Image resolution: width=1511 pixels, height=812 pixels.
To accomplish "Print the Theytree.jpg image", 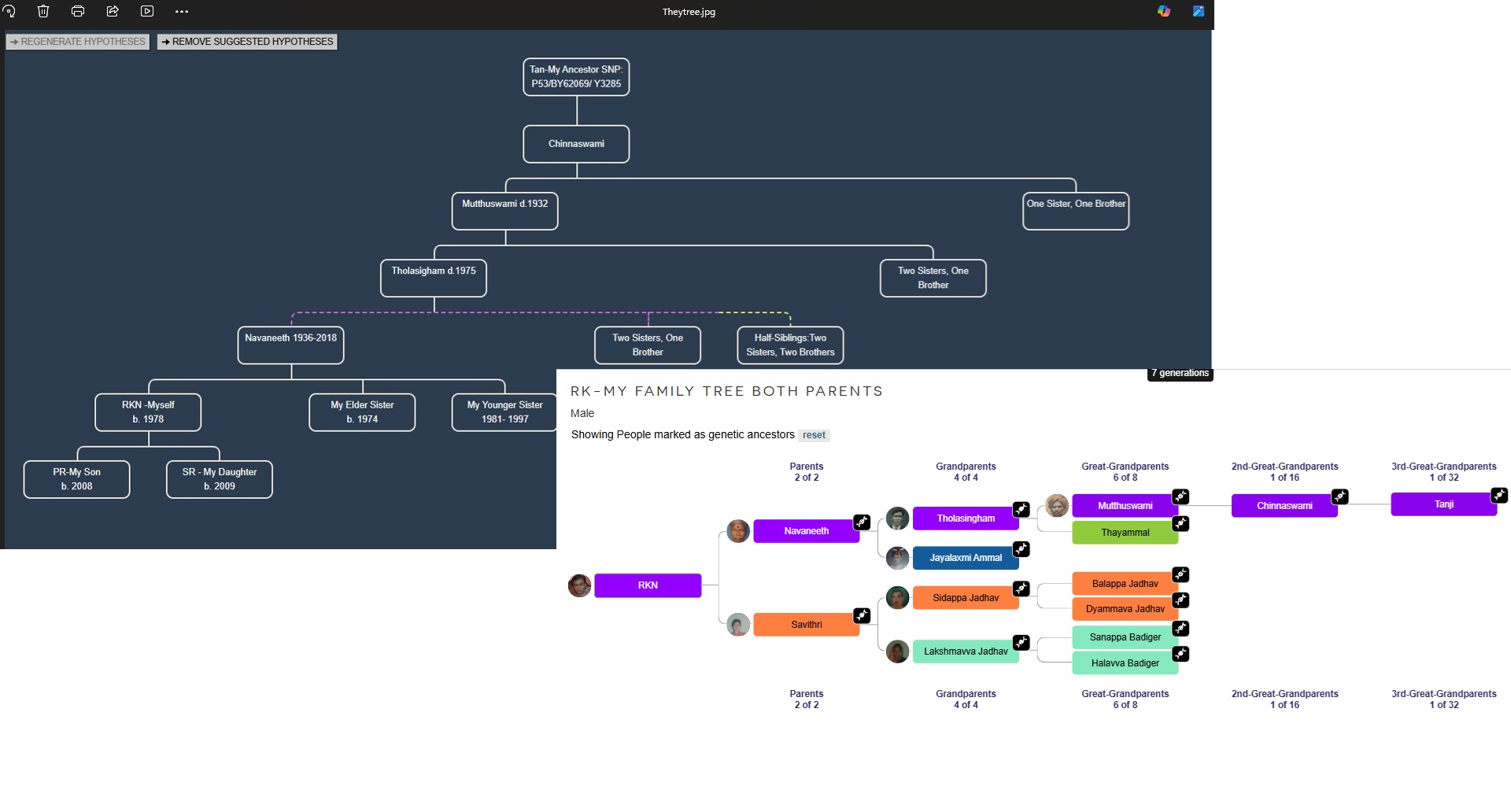I will point(78,11).
